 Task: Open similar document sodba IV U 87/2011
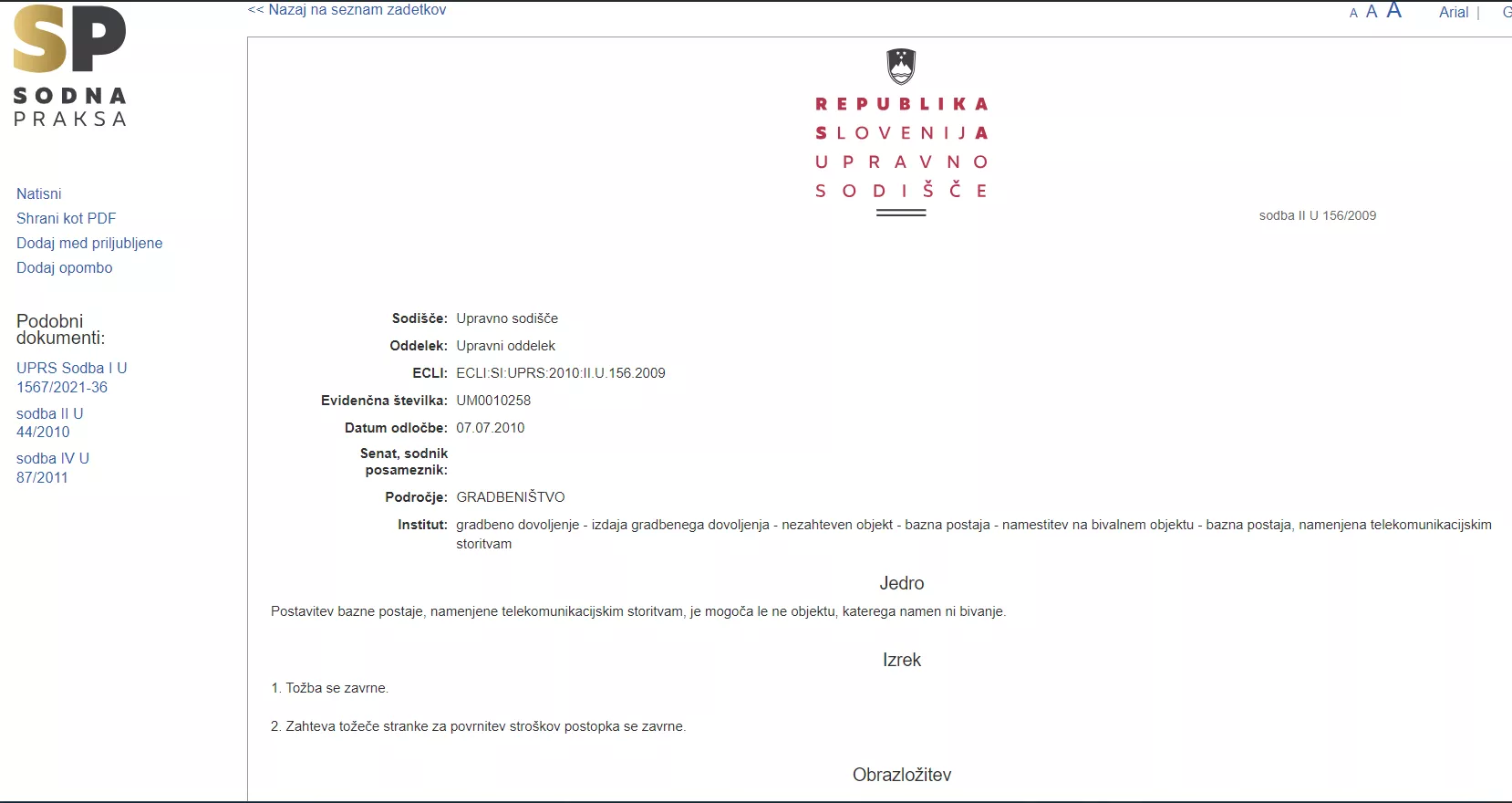coord(53,467)
